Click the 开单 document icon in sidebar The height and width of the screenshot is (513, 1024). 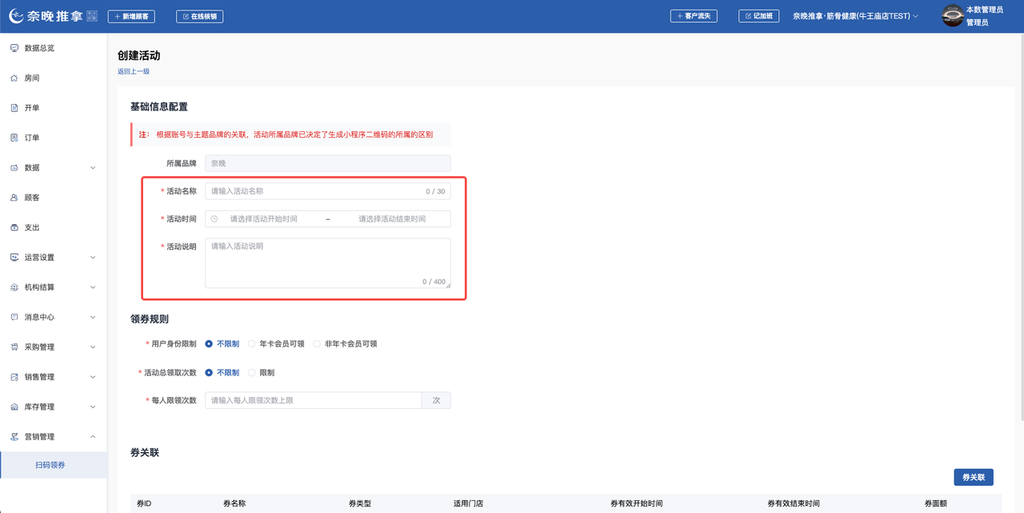14,108
